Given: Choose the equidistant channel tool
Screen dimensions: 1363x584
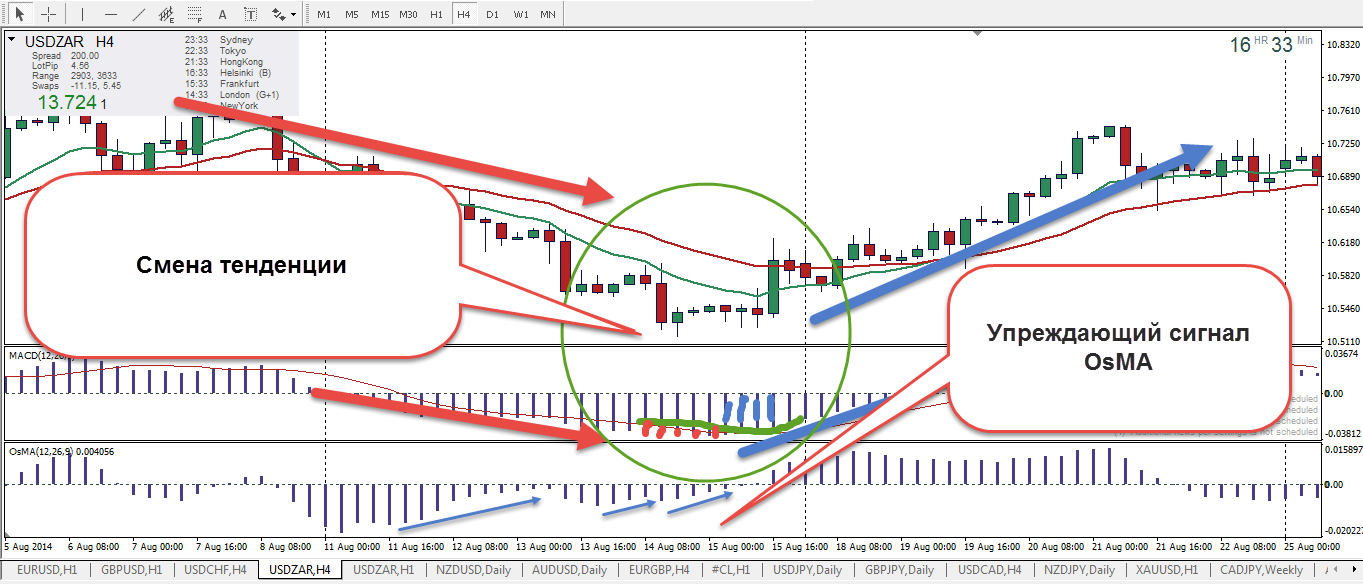Looking at the screenshot, I should tap(166, 15).
